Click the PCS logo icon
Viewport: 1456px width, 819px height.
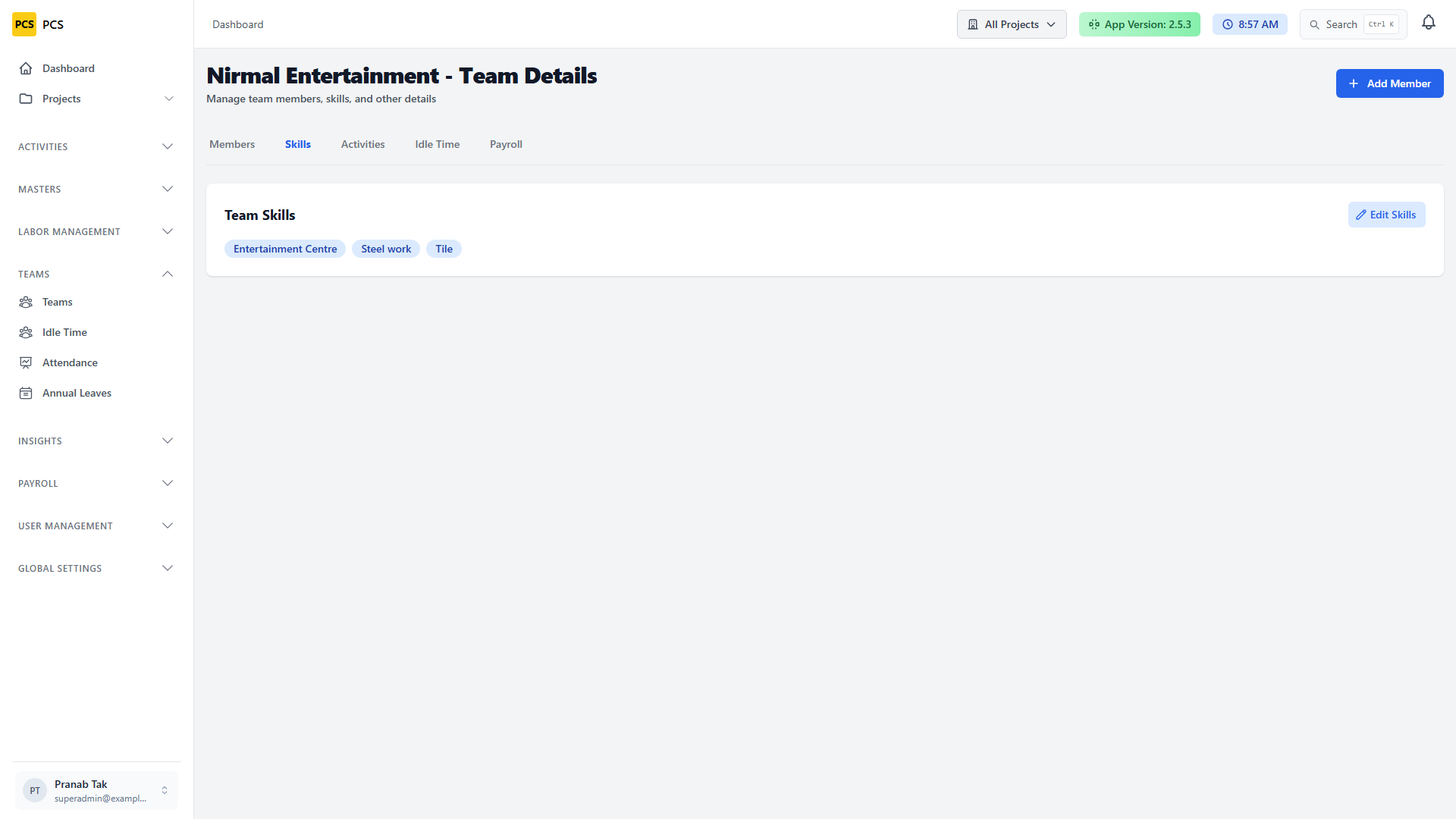pos(24,24)
